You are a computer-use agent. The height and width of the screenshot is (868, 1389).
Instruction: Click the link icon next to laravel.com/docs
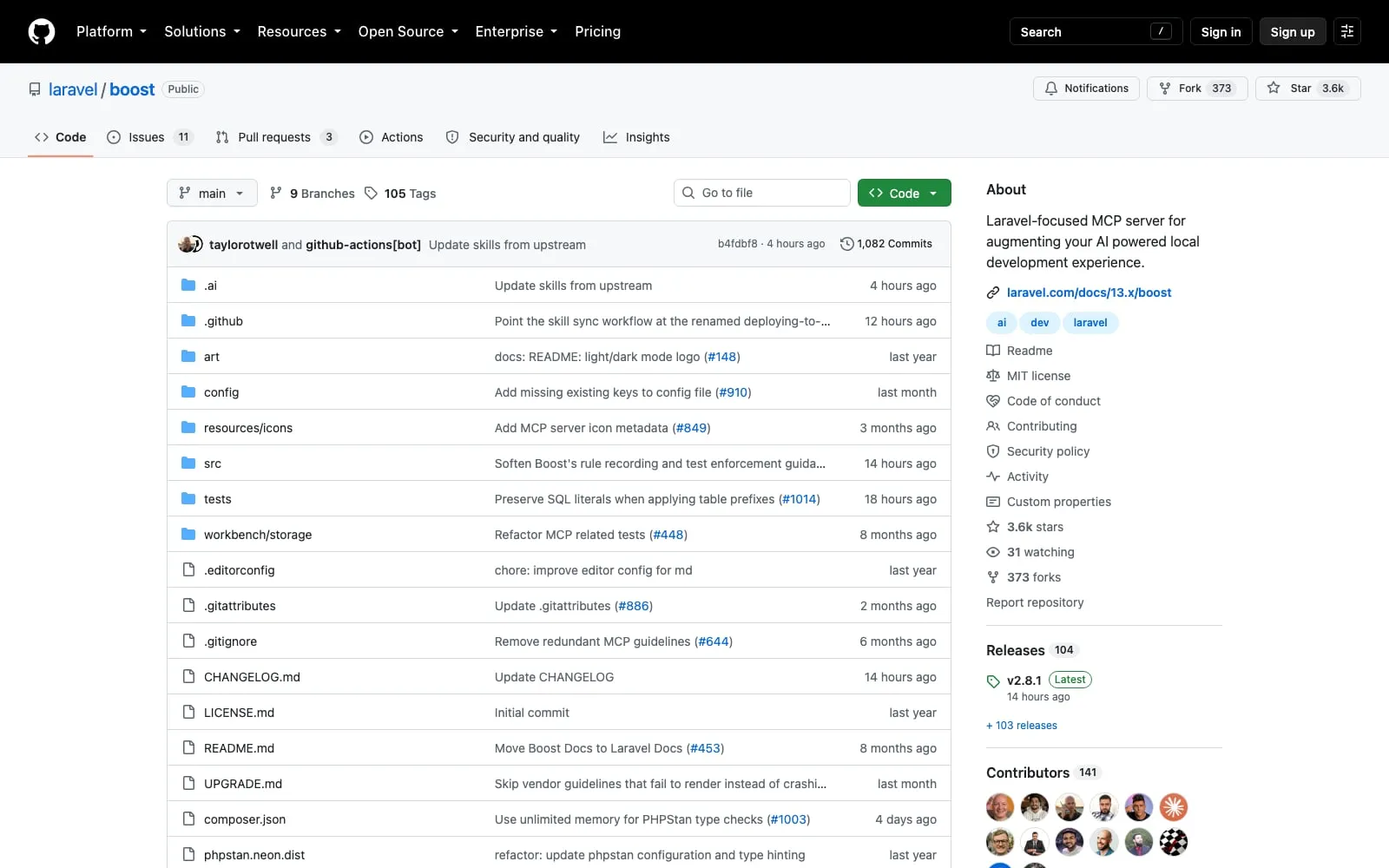(993, 293)
